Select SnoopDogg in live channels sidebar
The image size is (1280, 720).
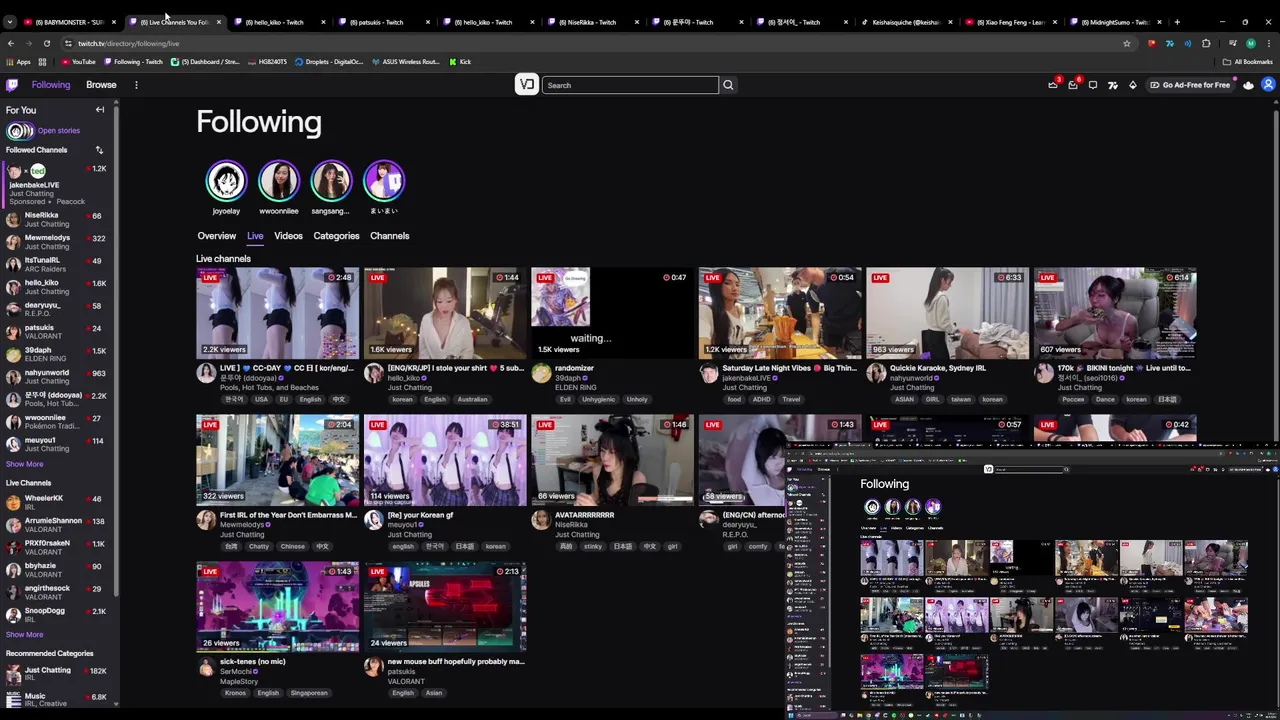[58, 615]
